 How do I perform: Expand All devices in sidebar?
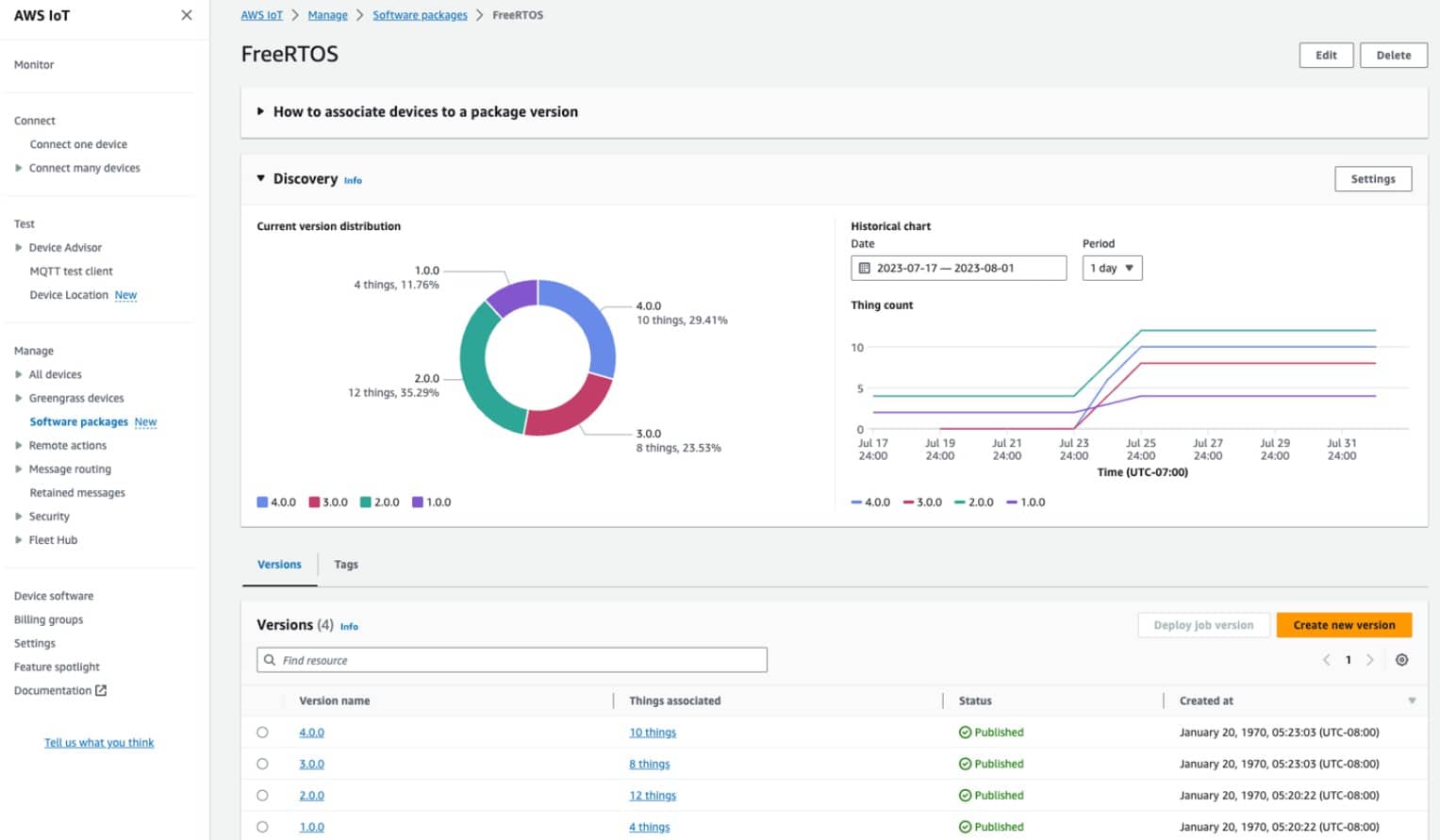click(18, 374)
